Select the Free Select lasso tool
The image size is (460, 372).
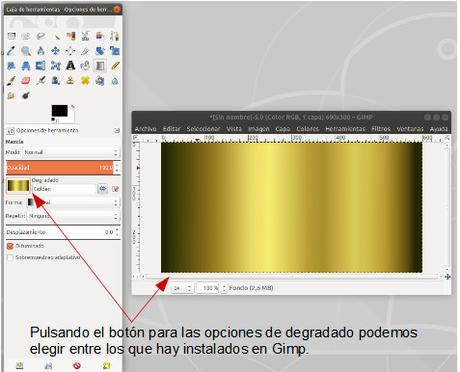[41, 36]
